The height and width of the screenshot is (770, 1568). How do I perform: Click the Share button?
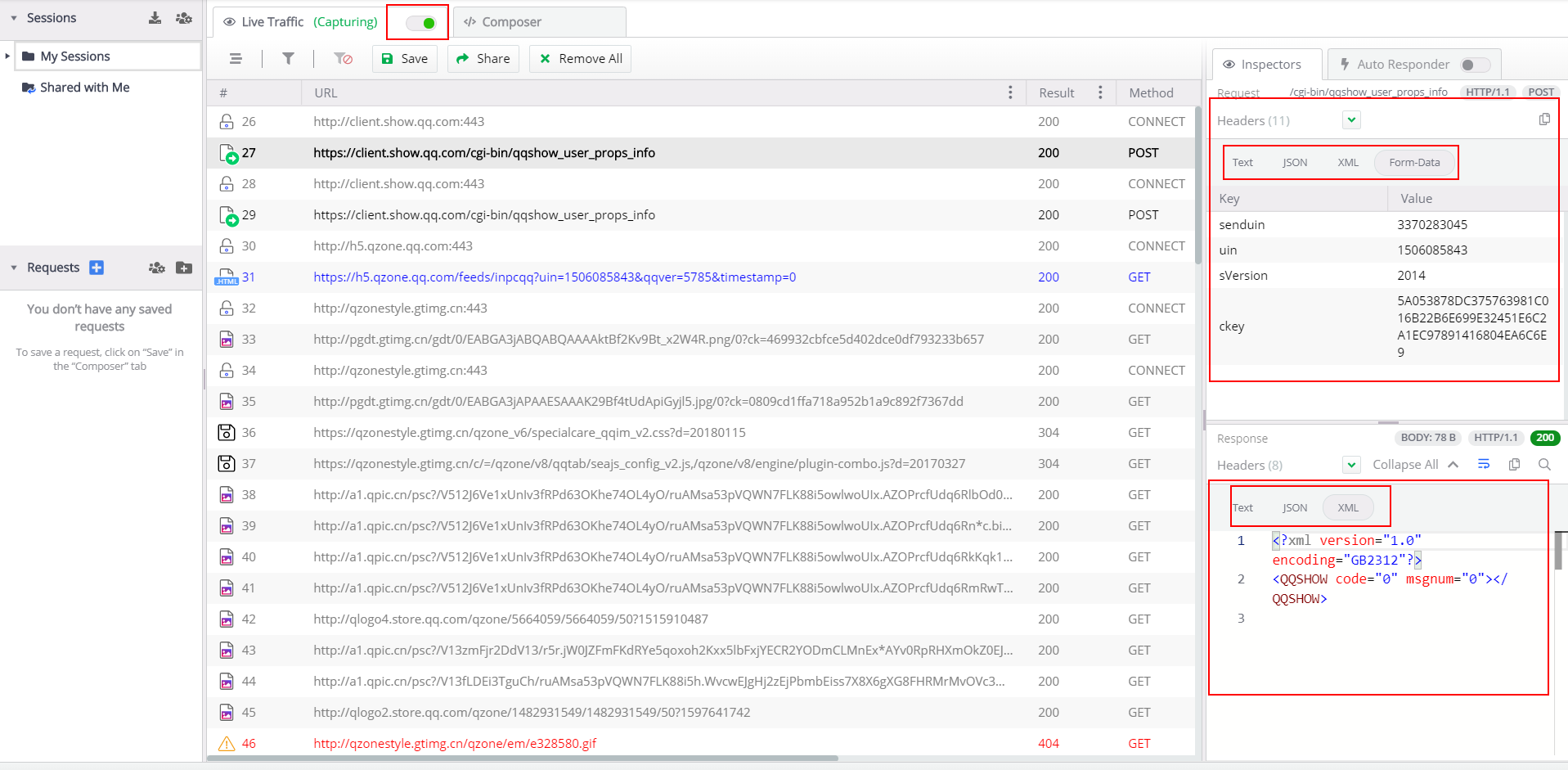483,59
